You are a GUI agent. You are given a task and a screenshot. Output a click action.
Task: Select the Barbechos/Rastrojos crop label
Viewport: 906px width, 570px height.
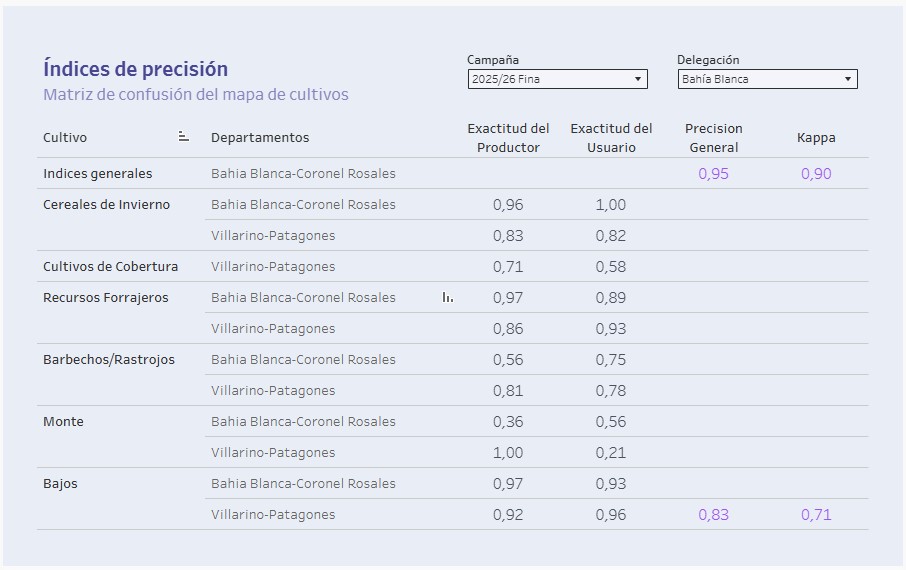tap(108, 360)
